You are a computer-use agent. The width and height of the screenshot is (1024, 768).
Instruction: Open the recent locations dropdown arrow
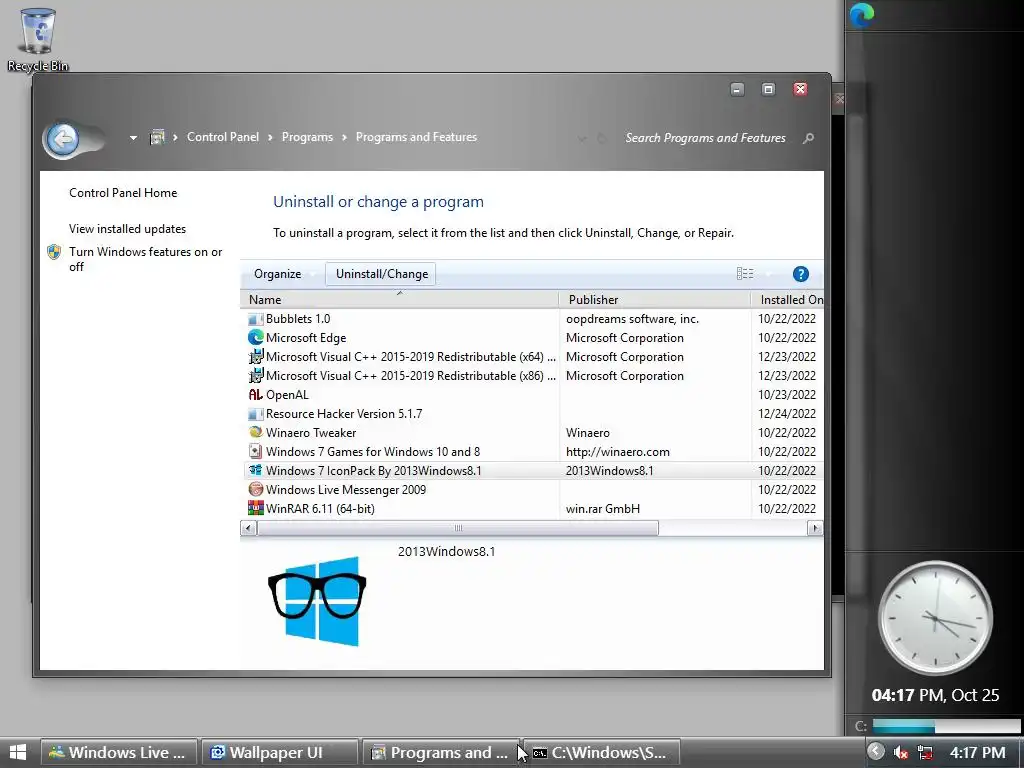(133, 138)
